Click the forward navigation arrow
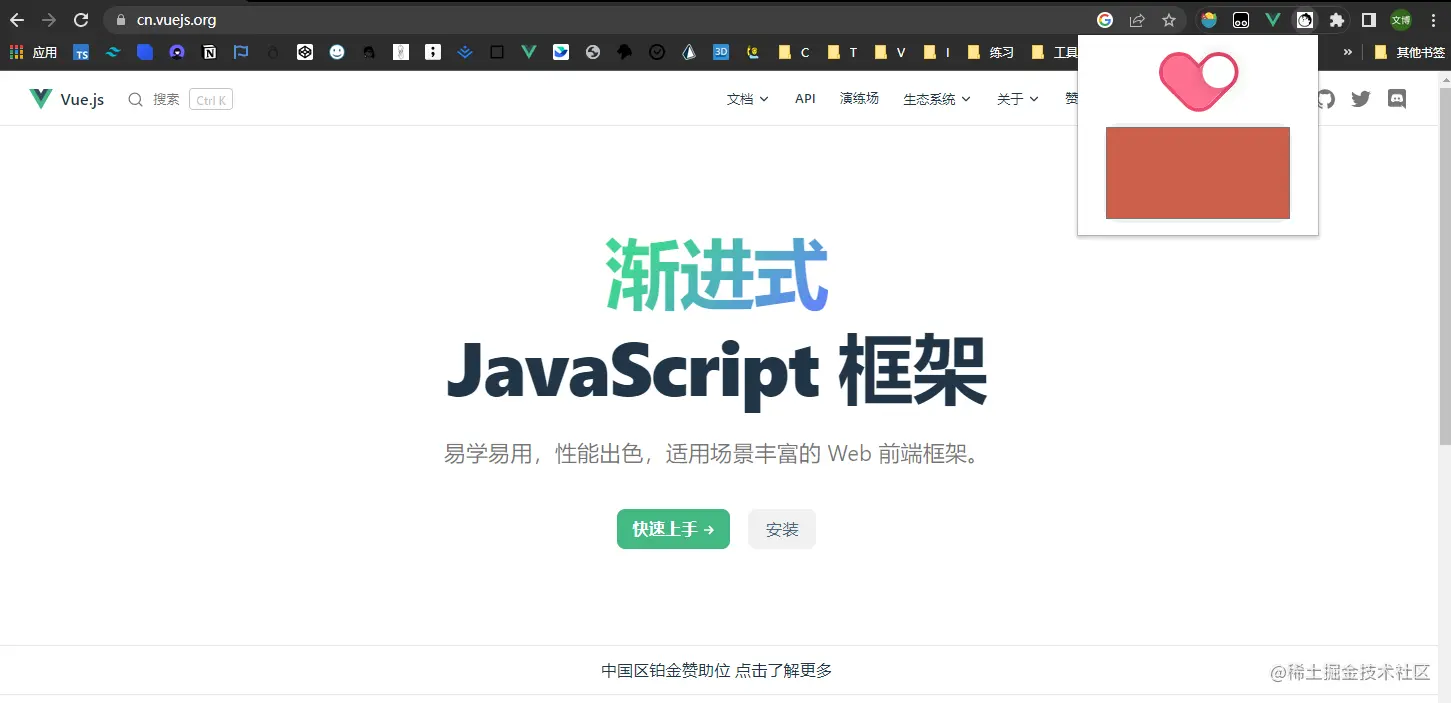Image resolution: width=1451 pixels, height=703 pixels. coord(49,20)
